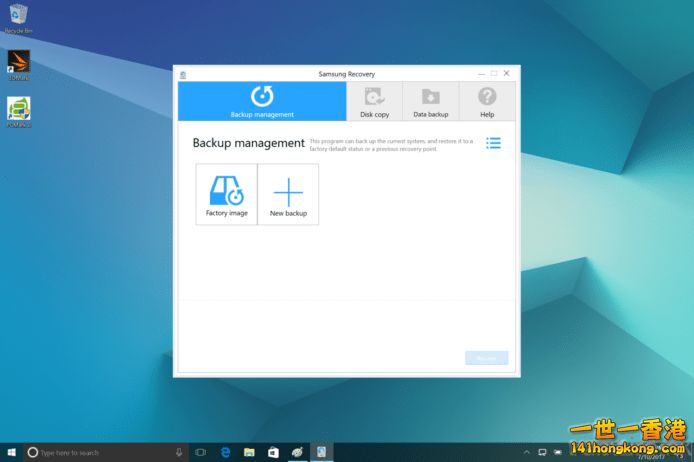The width and height of the screenshot is (694, 462).
Task: Open the Recycle Bin desktop icon
Action: tap(18, 19)
